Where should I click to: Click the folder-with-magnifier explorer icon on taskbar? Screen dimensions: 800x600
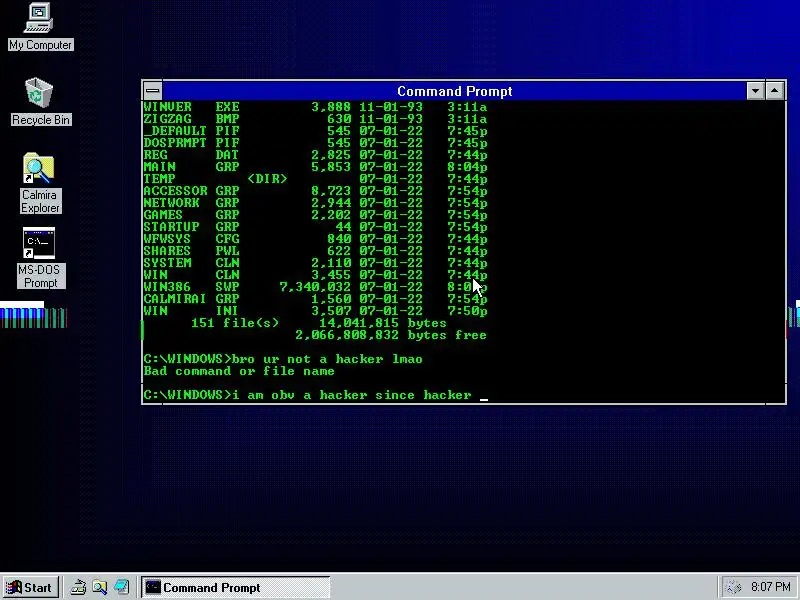[100, 587]
